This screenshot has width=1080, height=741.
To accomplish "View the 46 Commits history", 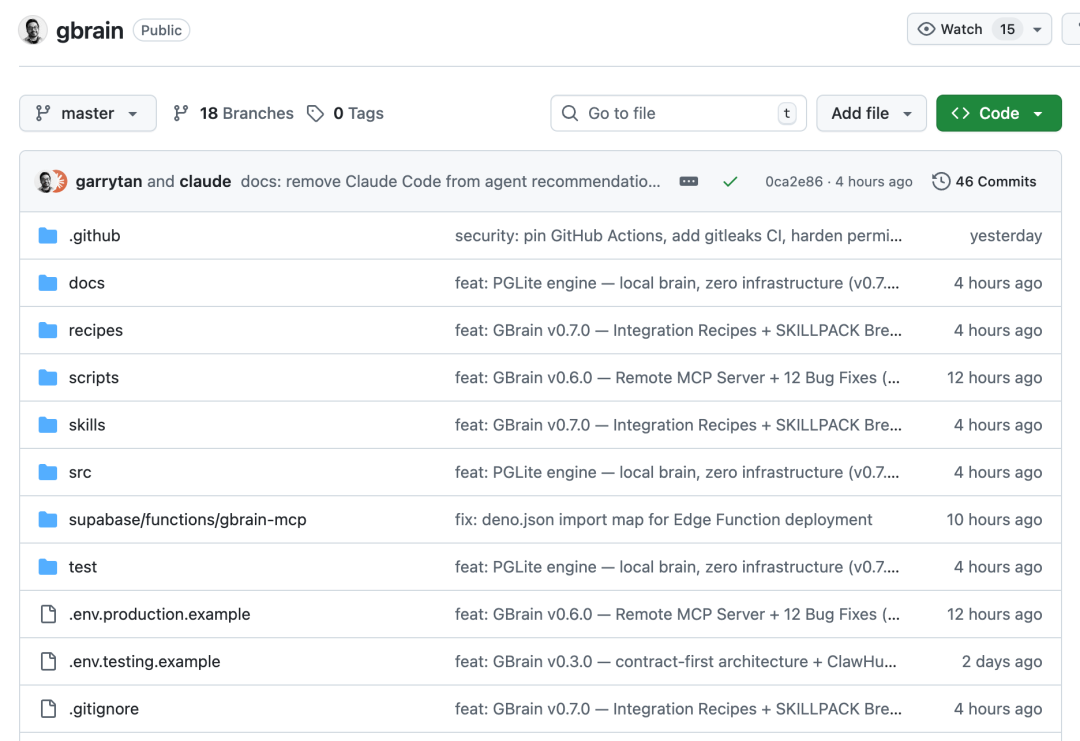I will [984, 181].
